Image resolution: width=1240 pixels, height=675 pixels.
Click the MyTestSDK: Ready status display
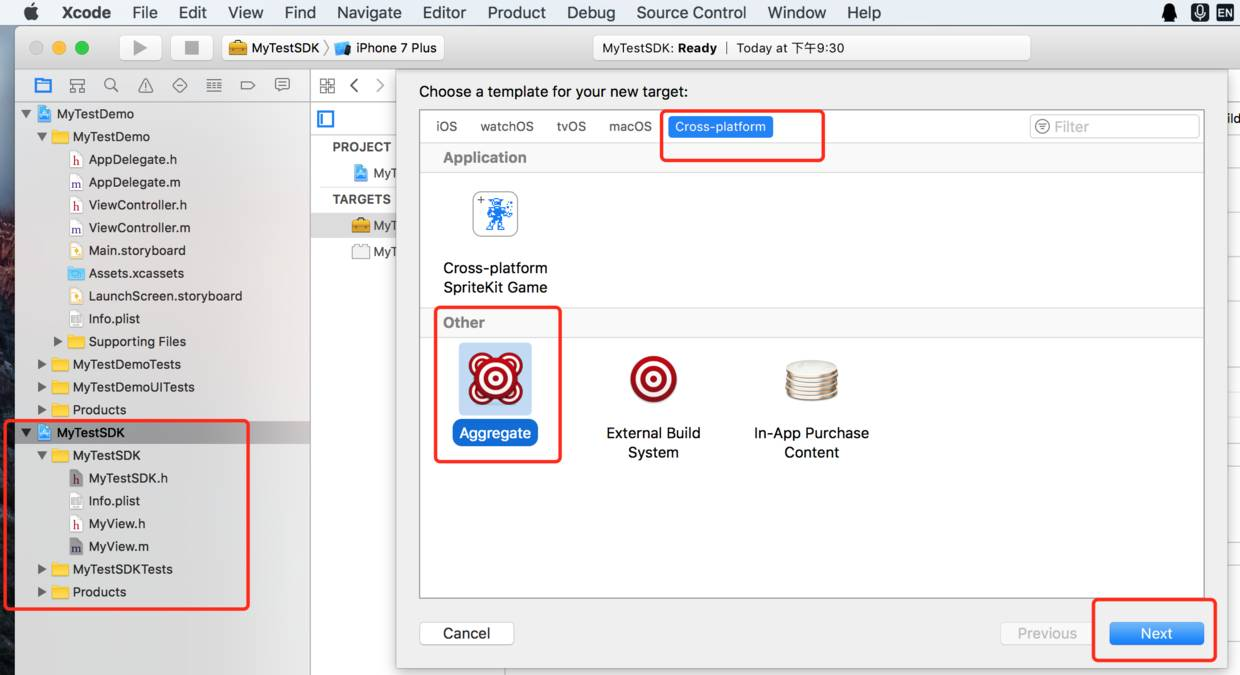point(811,48)
